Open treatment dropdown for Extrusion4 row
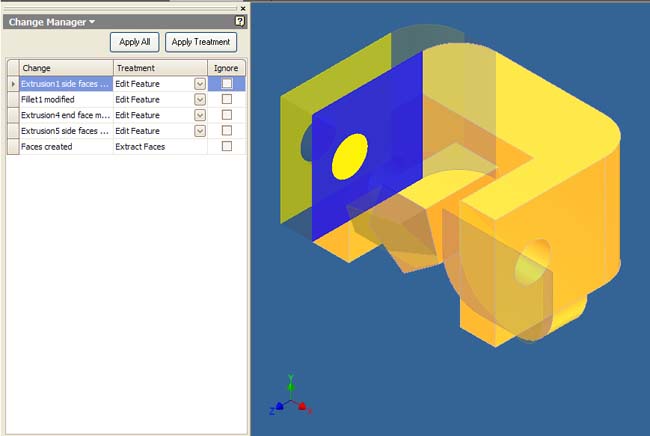Screen dimensions: 650x436 (200, 115)
